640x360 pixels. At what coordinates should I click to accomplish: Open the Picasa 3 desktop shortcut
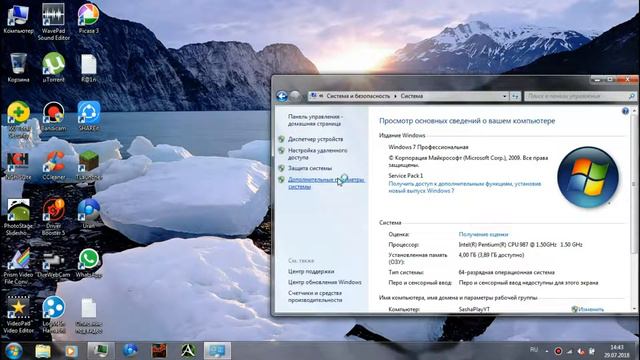(x=89, y=19)
